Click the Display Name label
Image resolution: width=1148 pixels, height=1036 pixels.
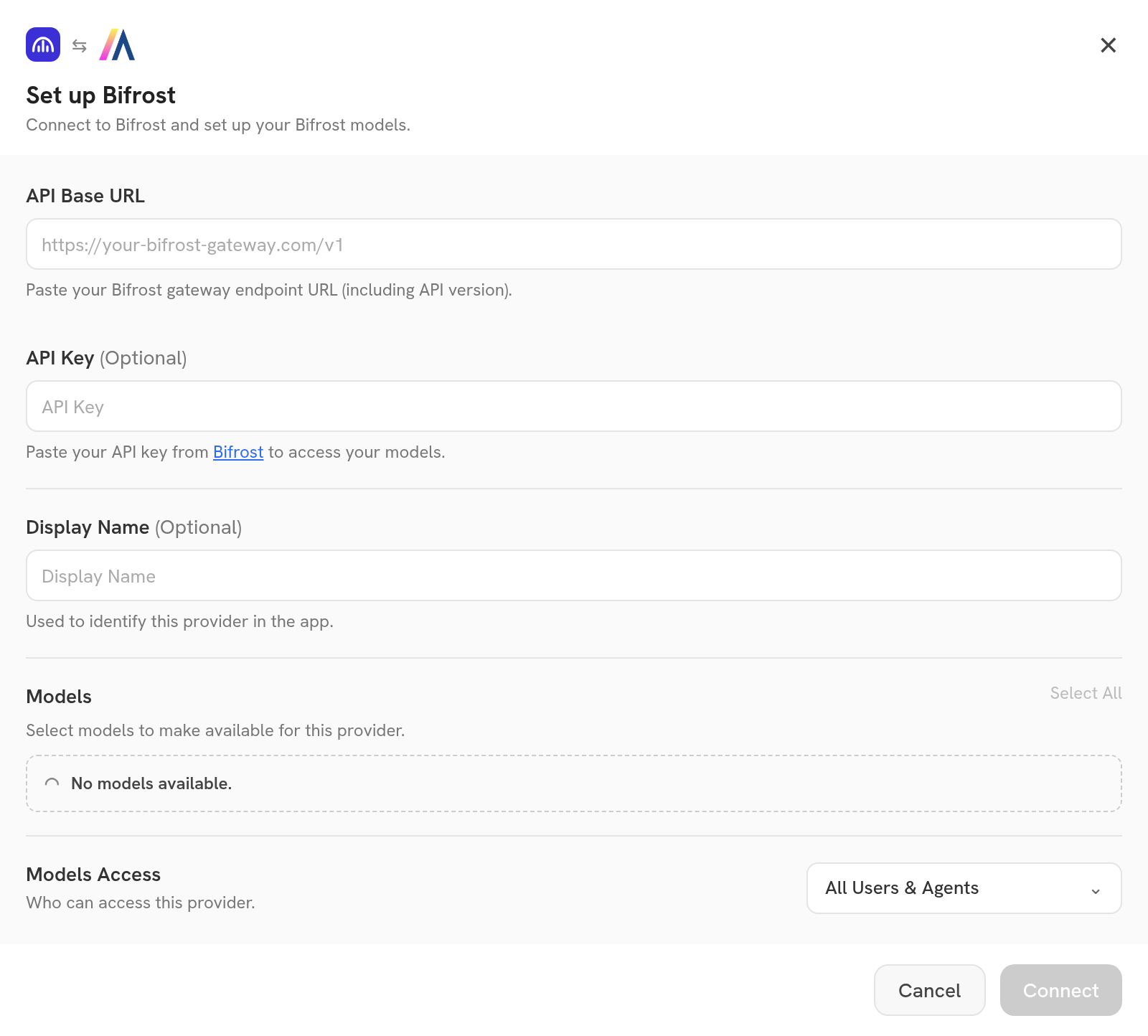click(x=88, y=527)
